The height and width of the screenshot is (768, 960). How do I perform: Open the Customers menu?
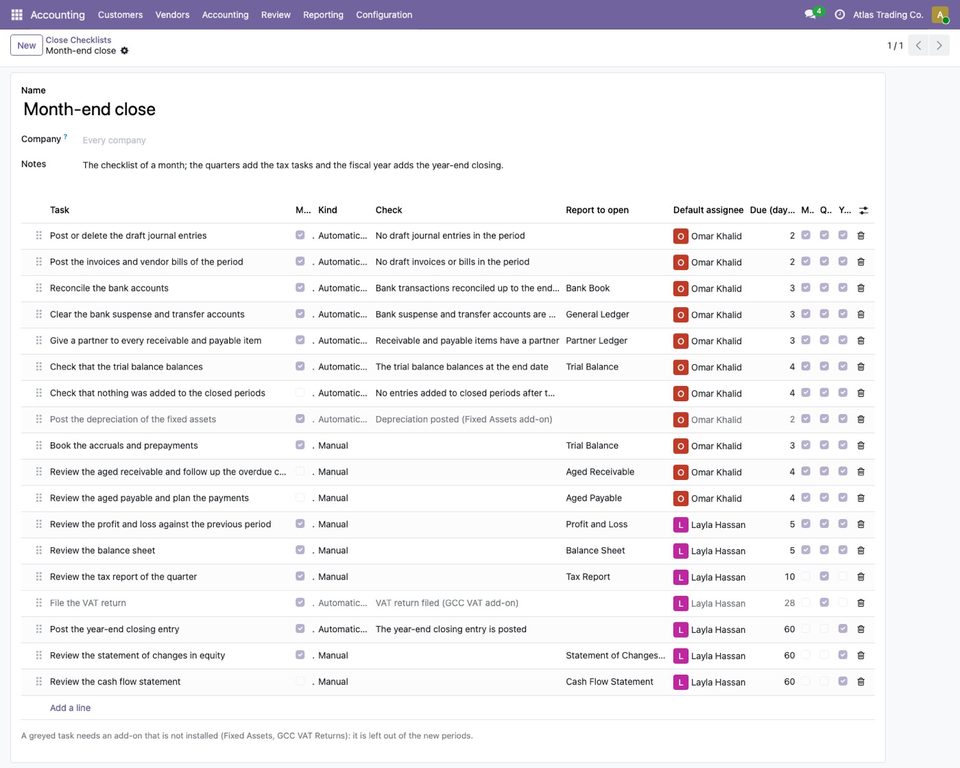(120, 15)
